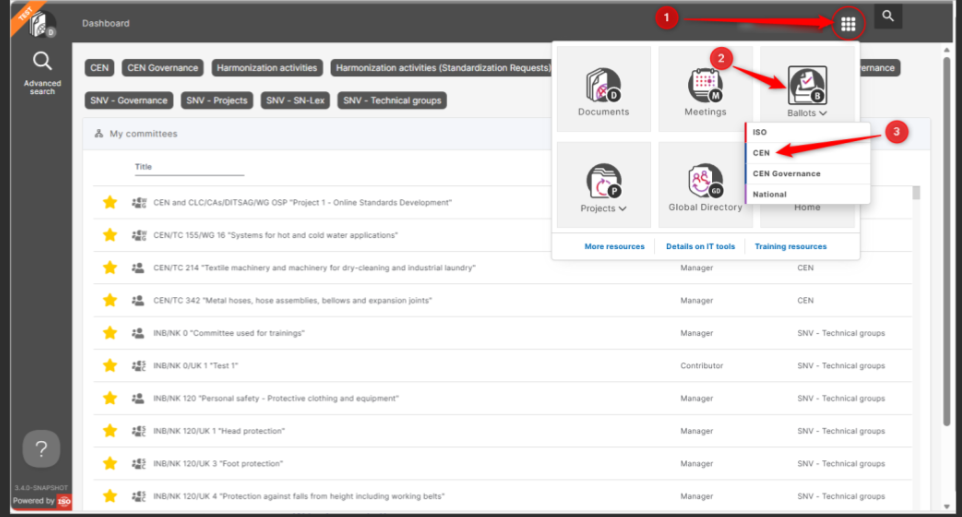Open the Meetings app tile
Image resolution: width=962 pixels, height=517 pixels.
pyautogui.click(x=706, y=90)
